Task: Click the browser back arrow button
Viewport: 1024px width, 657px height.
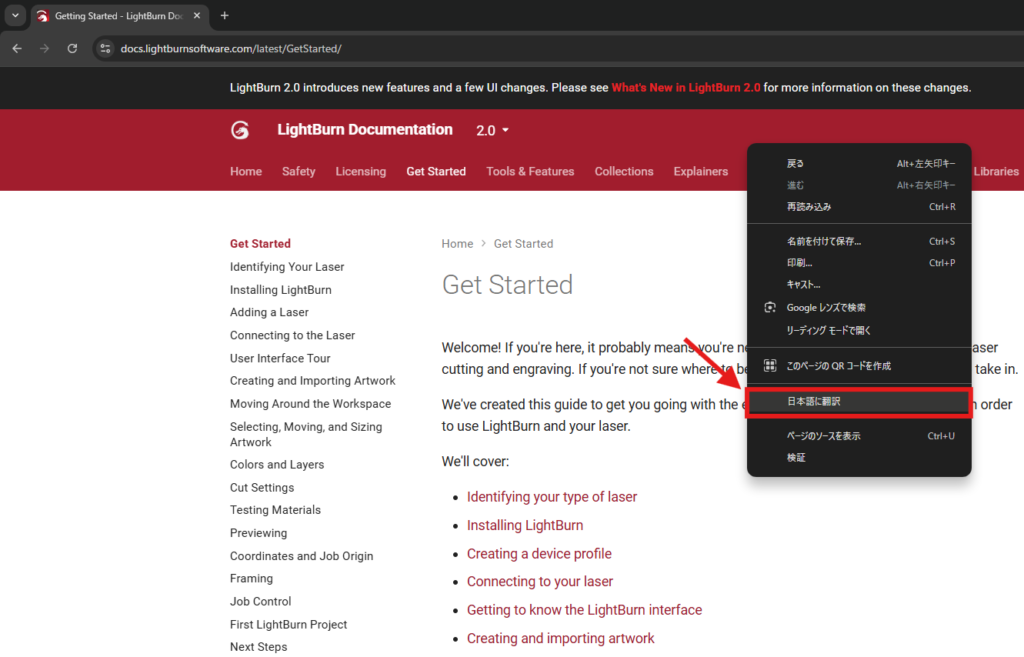Action: tap(17, 48)
